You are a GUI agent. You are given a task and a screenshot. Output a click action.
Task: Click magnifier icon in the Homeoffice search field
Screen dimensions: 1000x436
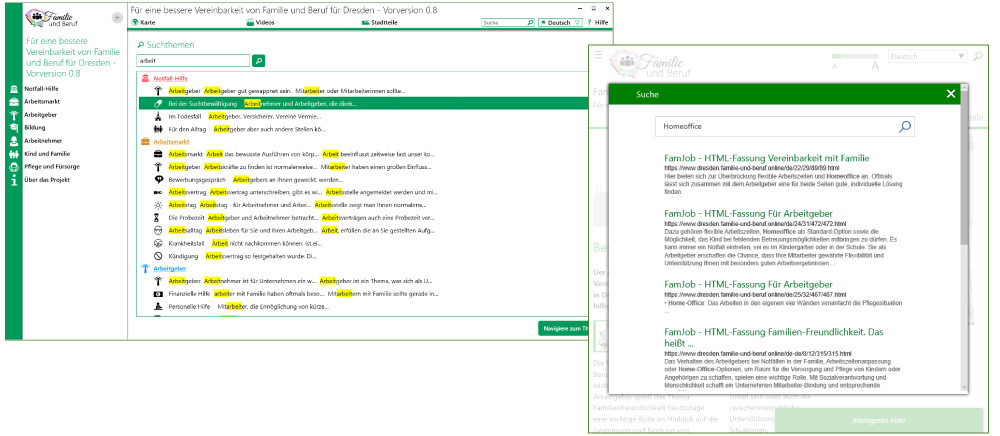pyautogui.click(x=904, y=127)
